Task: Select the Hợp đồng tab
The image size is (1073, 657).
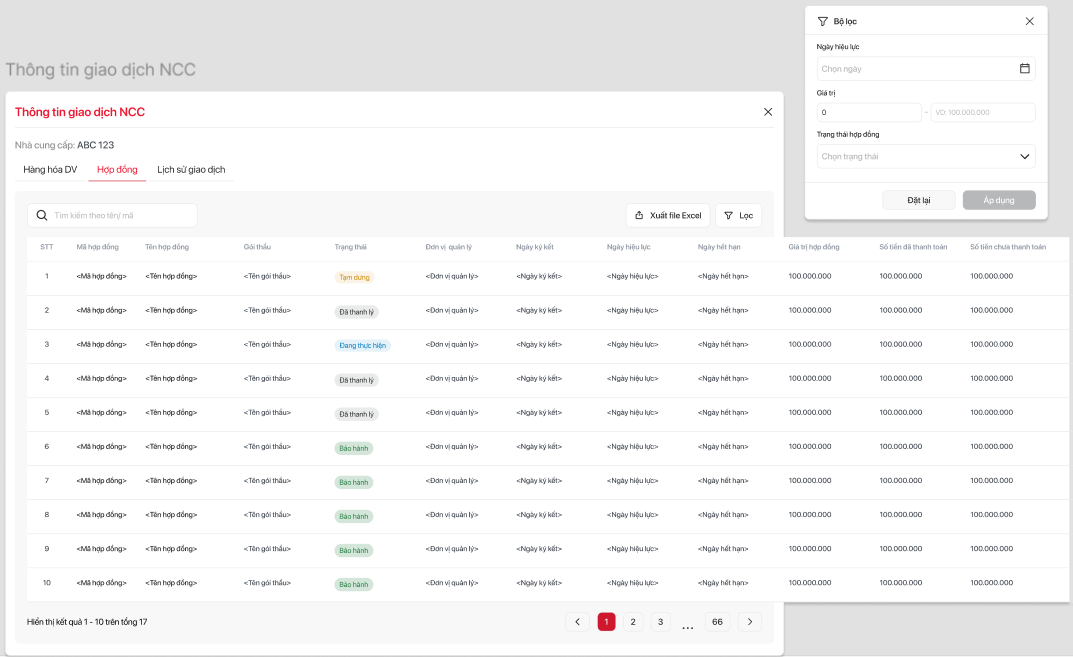Action: [117, 170]
